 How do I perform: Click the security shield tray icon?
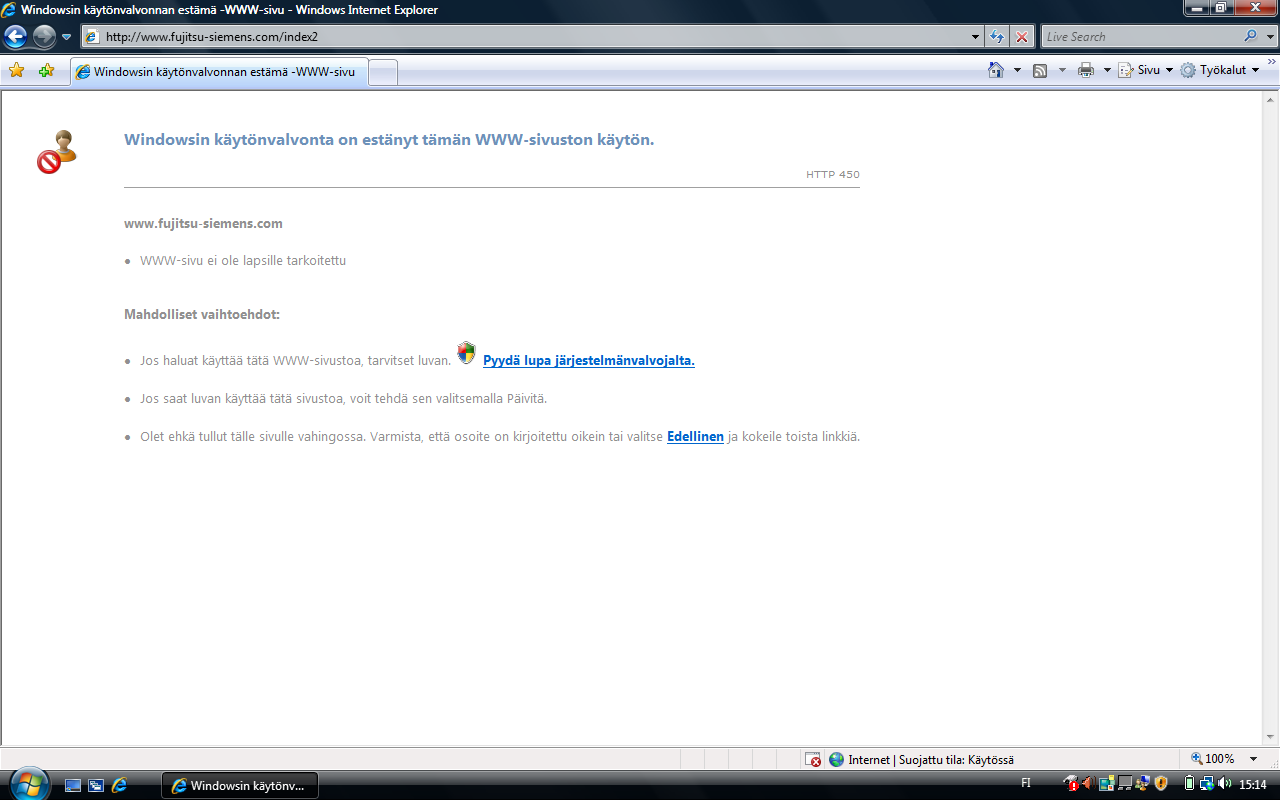pos(1161,783)
